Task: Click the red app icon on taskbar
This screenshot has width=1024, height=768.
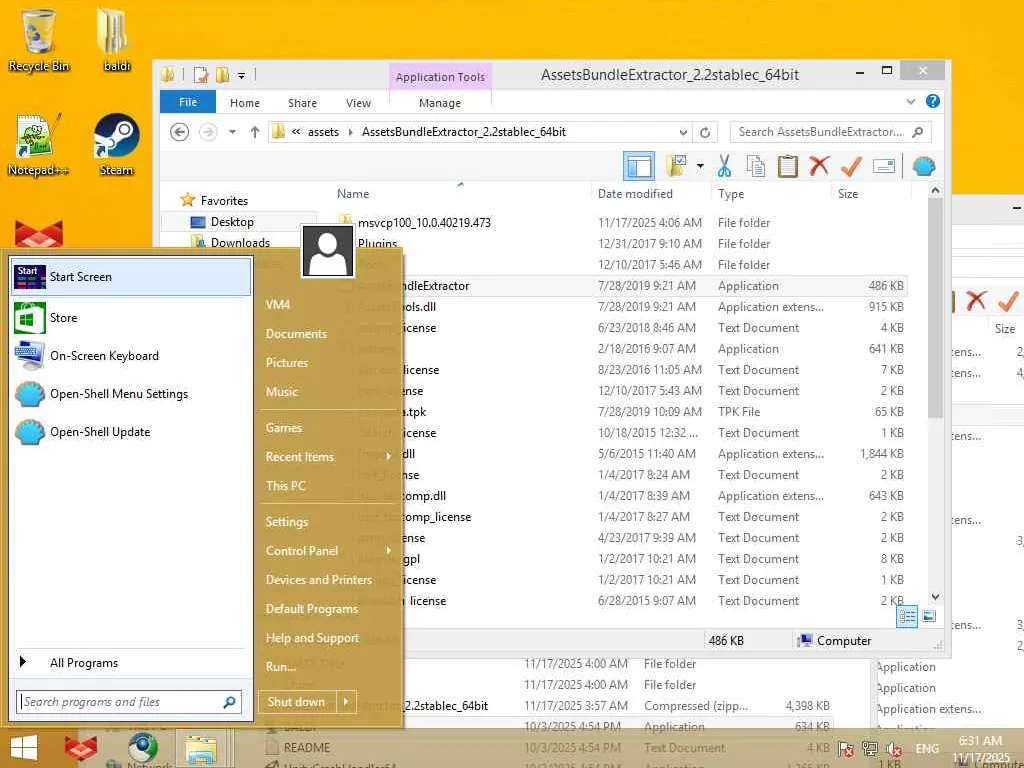Action: pyautogui.click(x=80, y=748)
